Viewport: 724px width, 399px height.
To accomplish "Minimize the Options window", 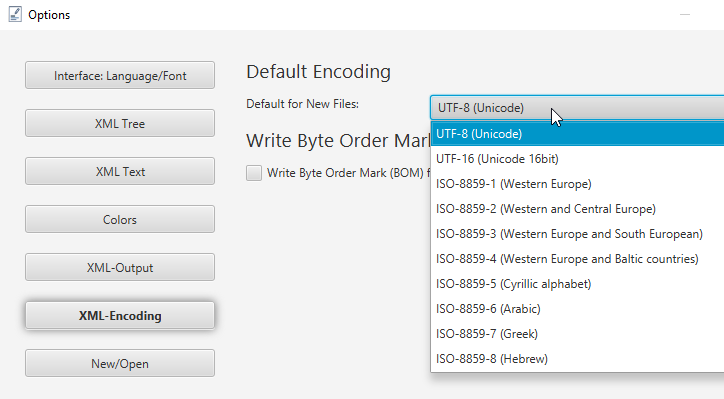I will click(685, 14).
